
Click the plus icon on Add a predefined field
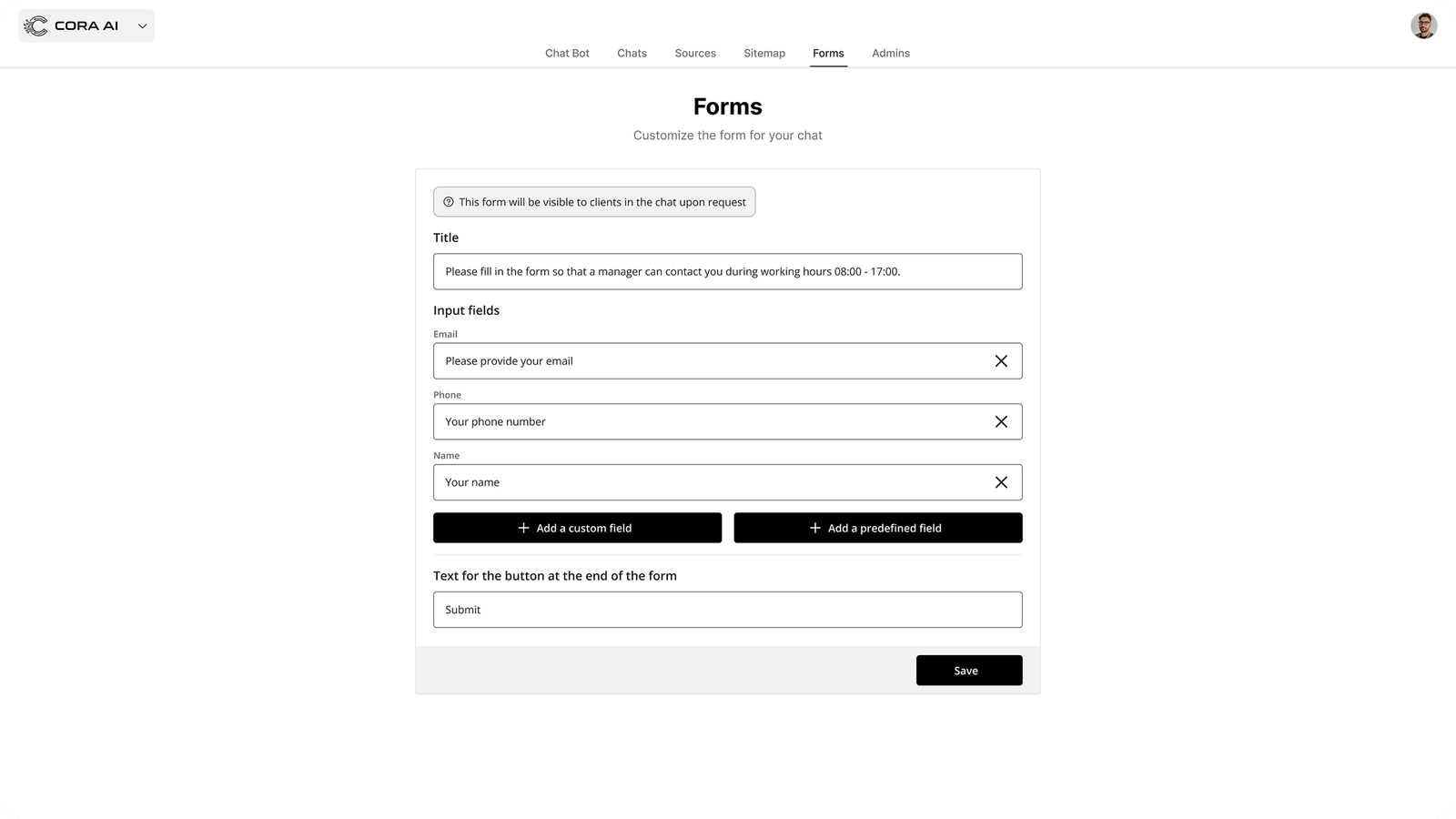(x=815, y=527)
